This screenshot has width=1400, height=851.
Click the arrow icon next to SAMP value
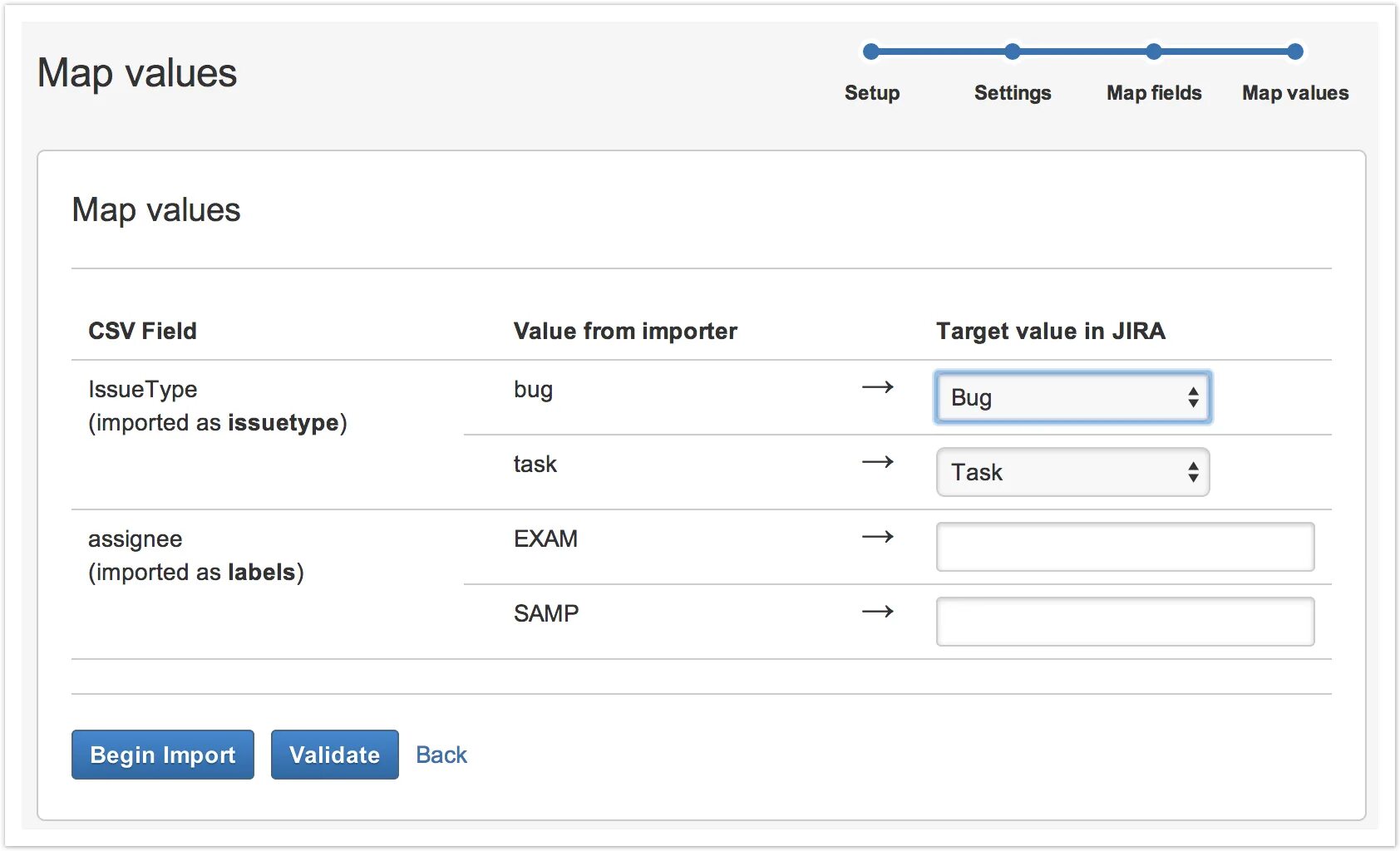tap(877, 612)
